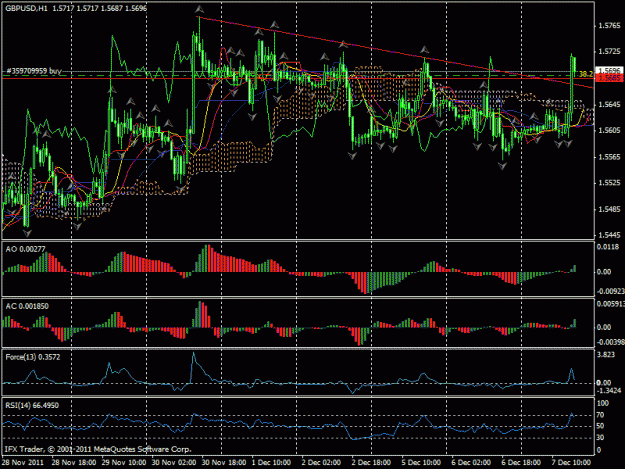Click the 1.5445 price scale value
This screenshot has width=625, height=469.
609,235
